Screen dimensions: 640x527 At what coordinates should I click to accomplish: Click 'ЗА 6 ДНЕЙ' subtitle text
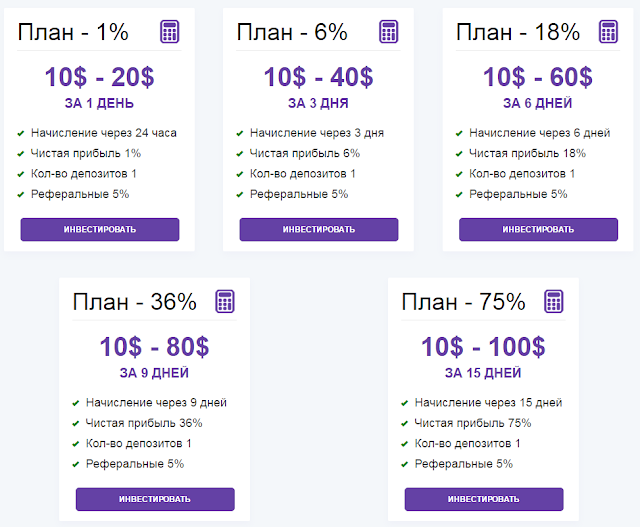click(538, 103)
